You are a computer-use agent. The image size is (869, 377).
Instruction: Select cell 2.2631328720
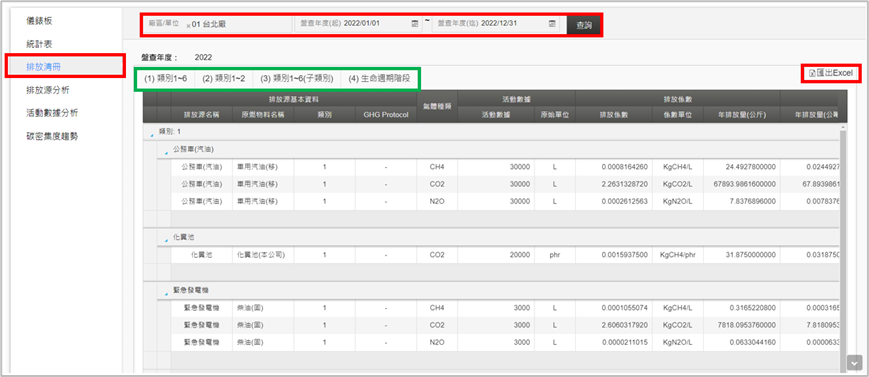coord(625,184)
